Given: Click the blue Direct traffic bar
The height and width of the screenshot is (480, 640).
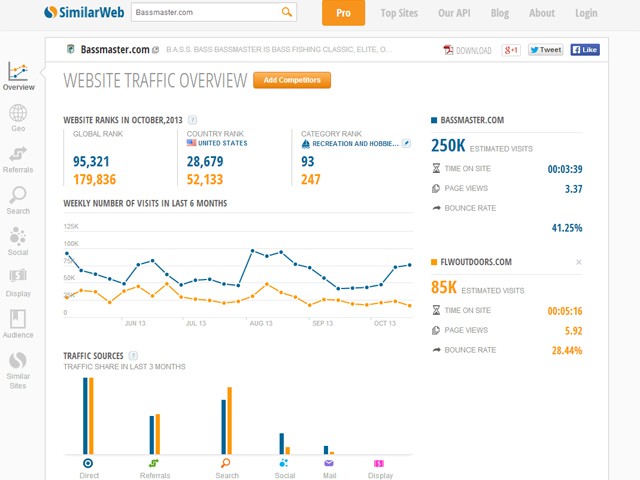Looking at the screenshot, I should coord(85,416).
